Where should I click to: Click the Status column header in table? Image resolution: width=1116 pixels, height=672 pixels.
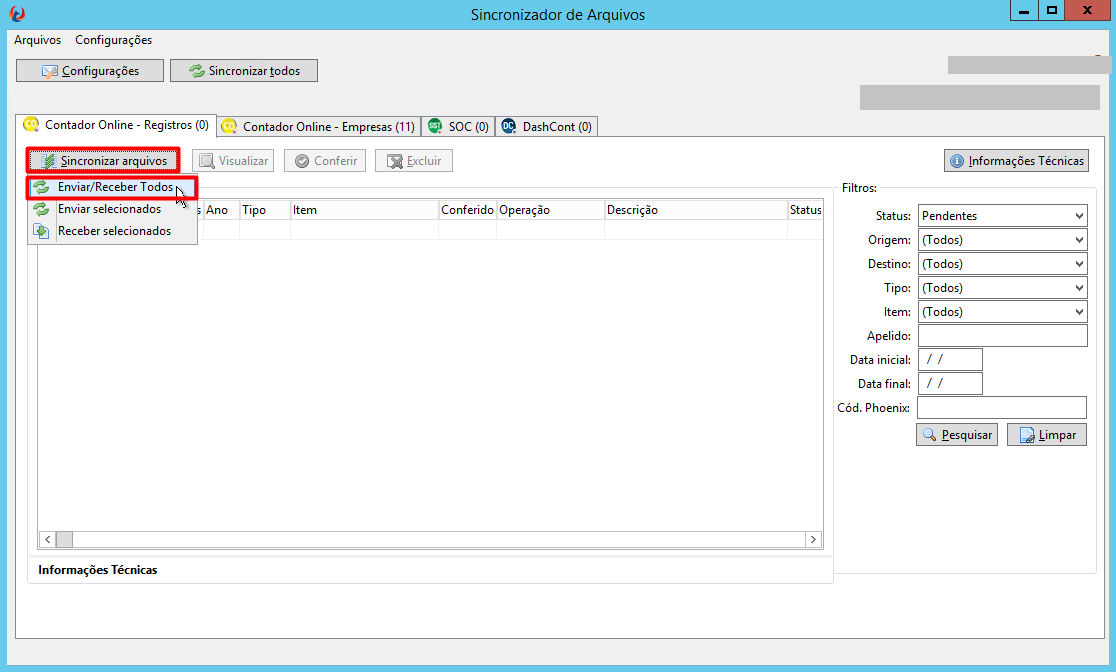tap(805, 210)
